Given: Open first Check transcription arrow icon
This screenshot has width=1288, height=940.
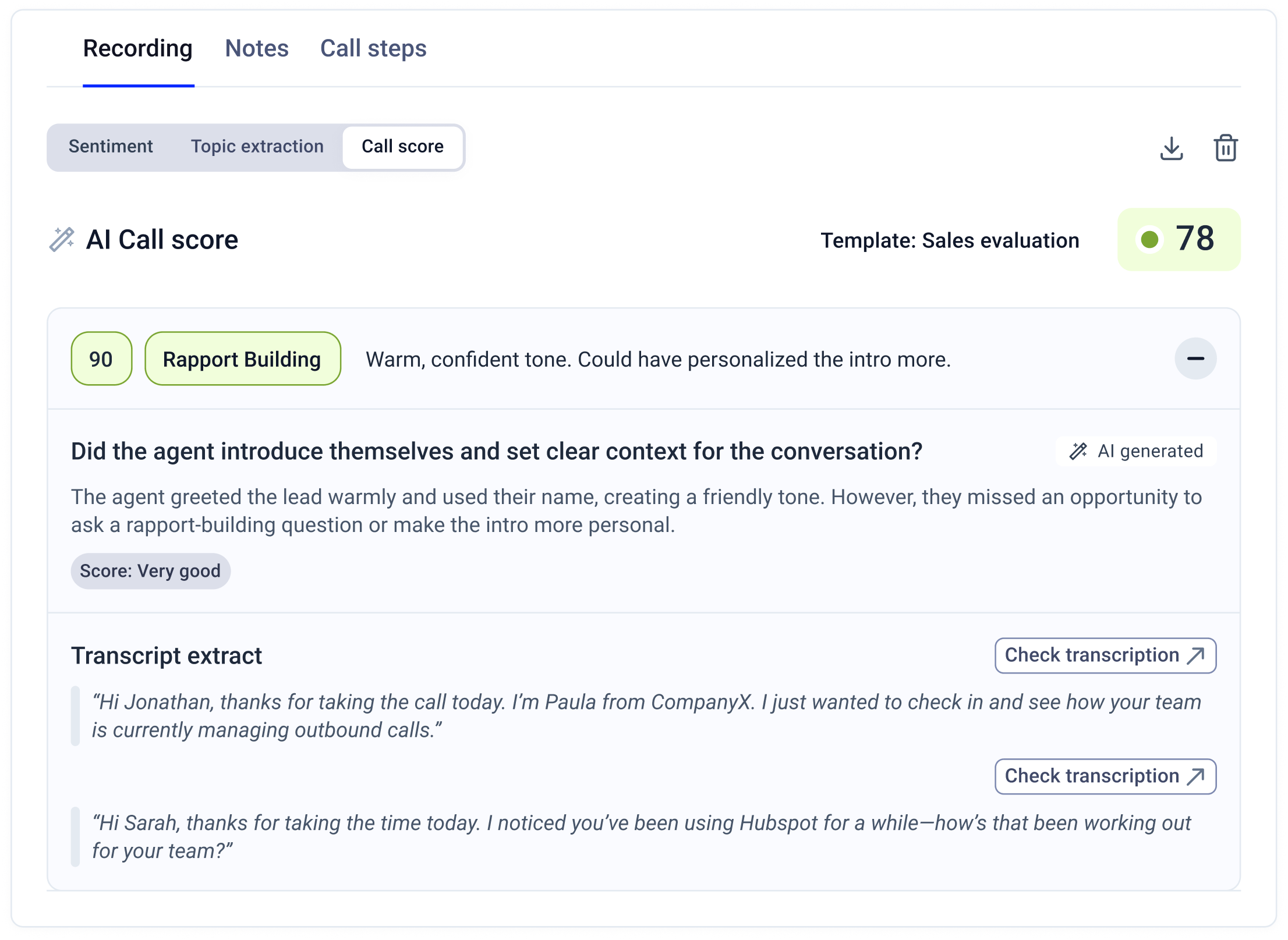Looking at the screenshot, I should [x=1196, y=655].
